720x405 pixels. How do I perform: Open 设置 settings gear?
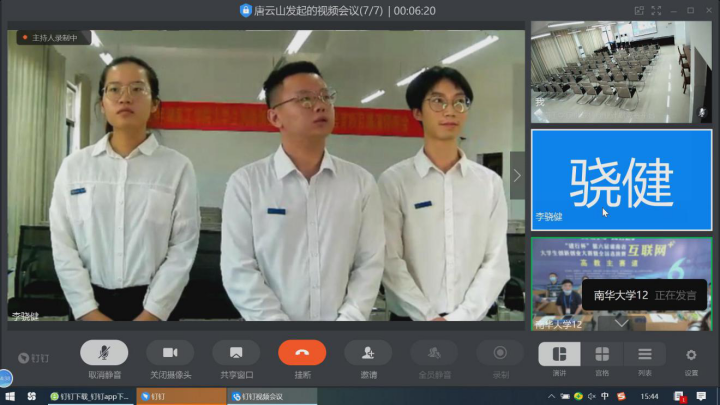coord(691,356)
